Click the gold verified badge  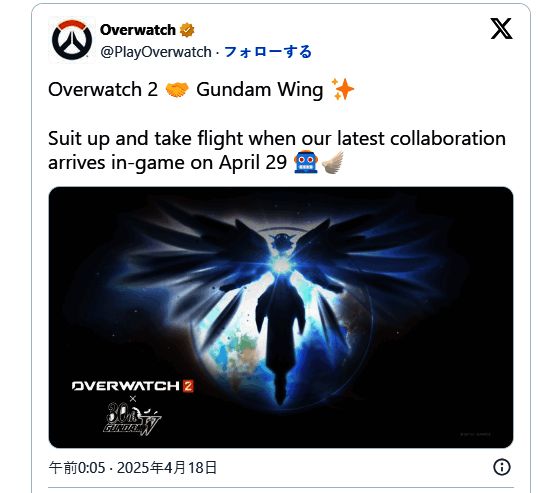(x=187, y=30)
